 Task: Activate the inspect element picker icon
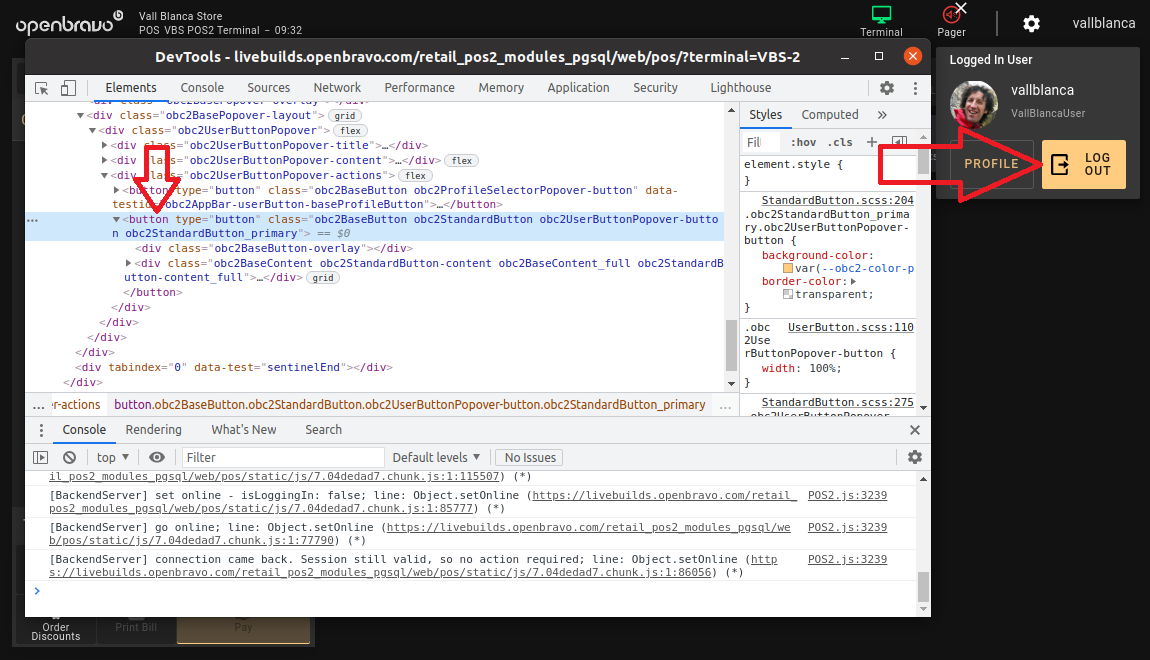tap(42, 88)
